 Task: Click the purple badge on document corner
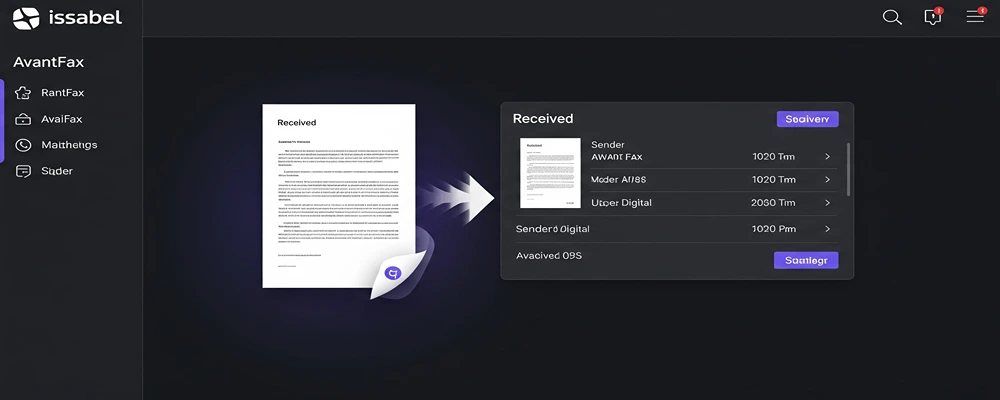(393, 273)
